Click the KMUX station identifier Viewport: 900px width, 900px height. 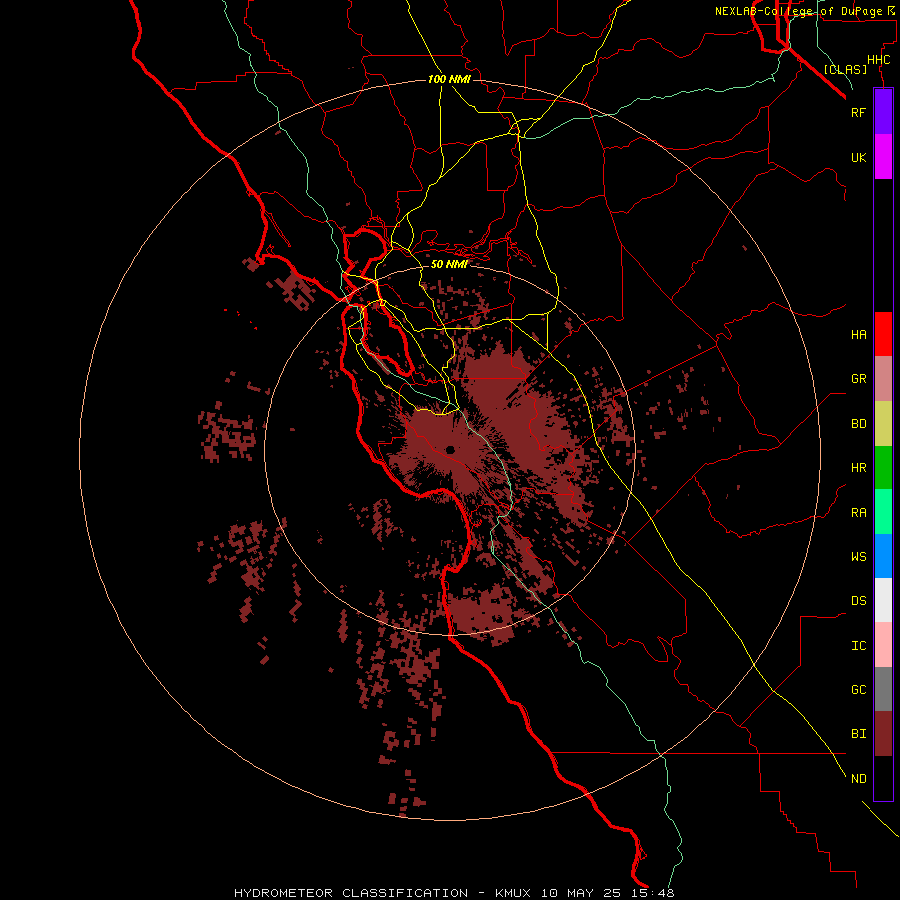[513, 893]
